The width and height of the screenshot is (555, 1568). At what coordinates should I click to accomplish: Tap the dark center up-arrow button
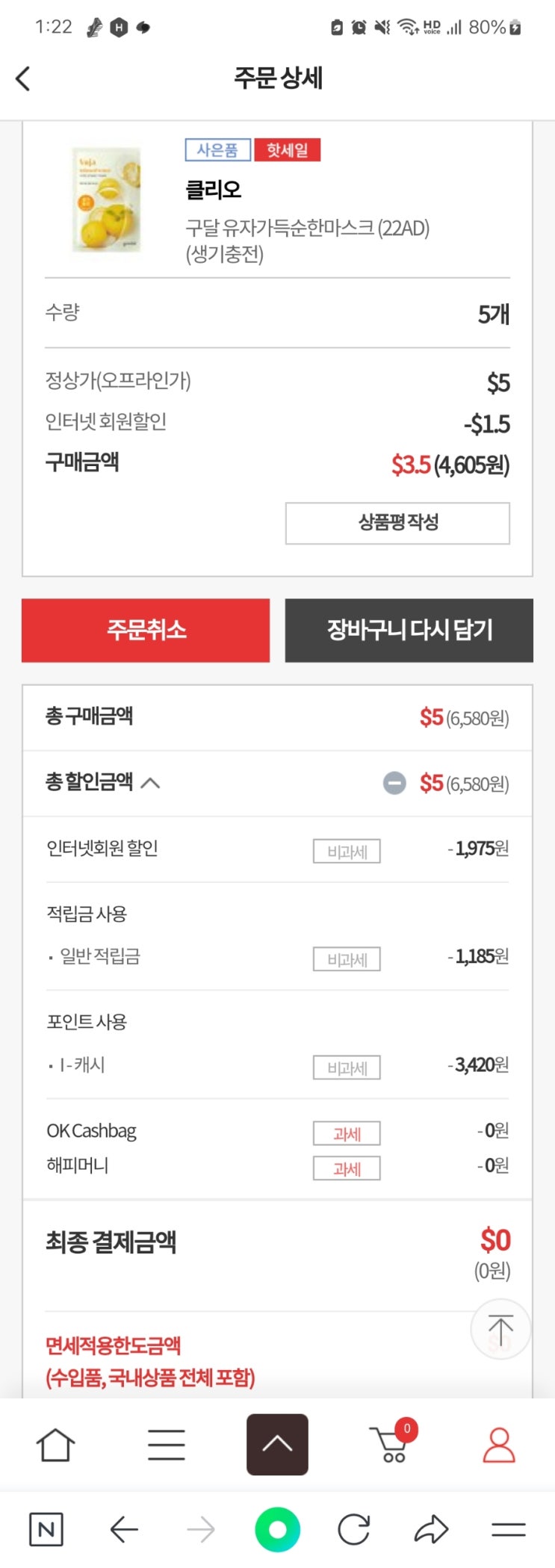pyautogui.click(x=277, y=1444)
